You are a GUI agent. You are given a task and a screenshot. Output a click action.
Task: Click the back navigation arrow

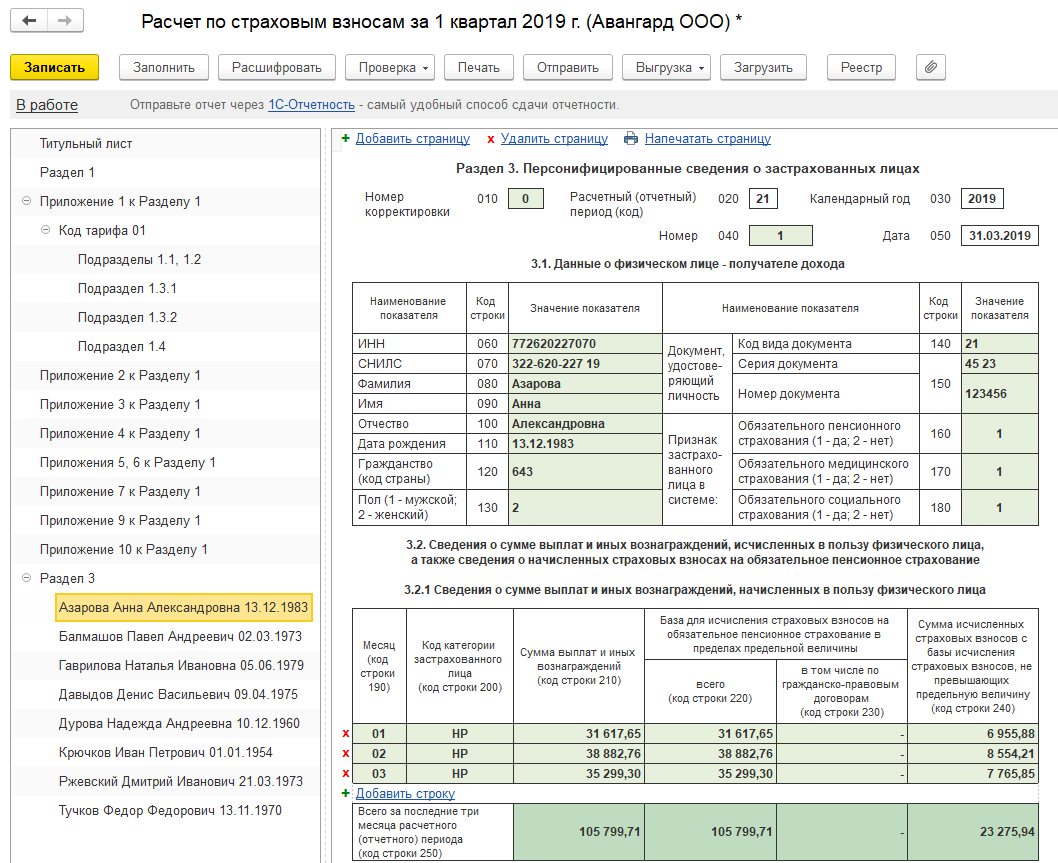click(29, 21)
